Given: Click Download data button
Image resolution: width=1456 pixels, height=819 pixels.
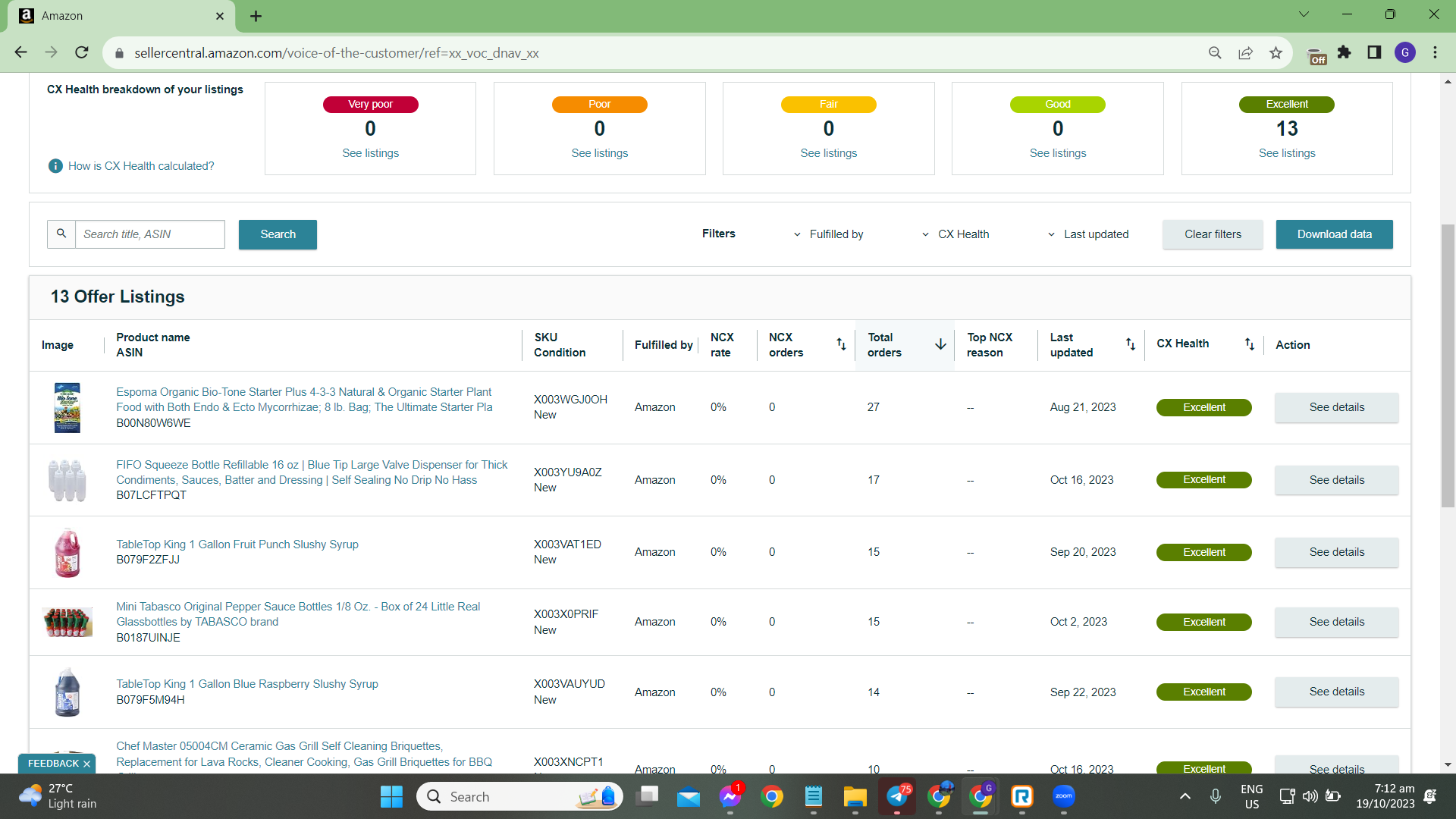Looking at the screenshot, I should pyautogui.click(x=1334, y=234).
